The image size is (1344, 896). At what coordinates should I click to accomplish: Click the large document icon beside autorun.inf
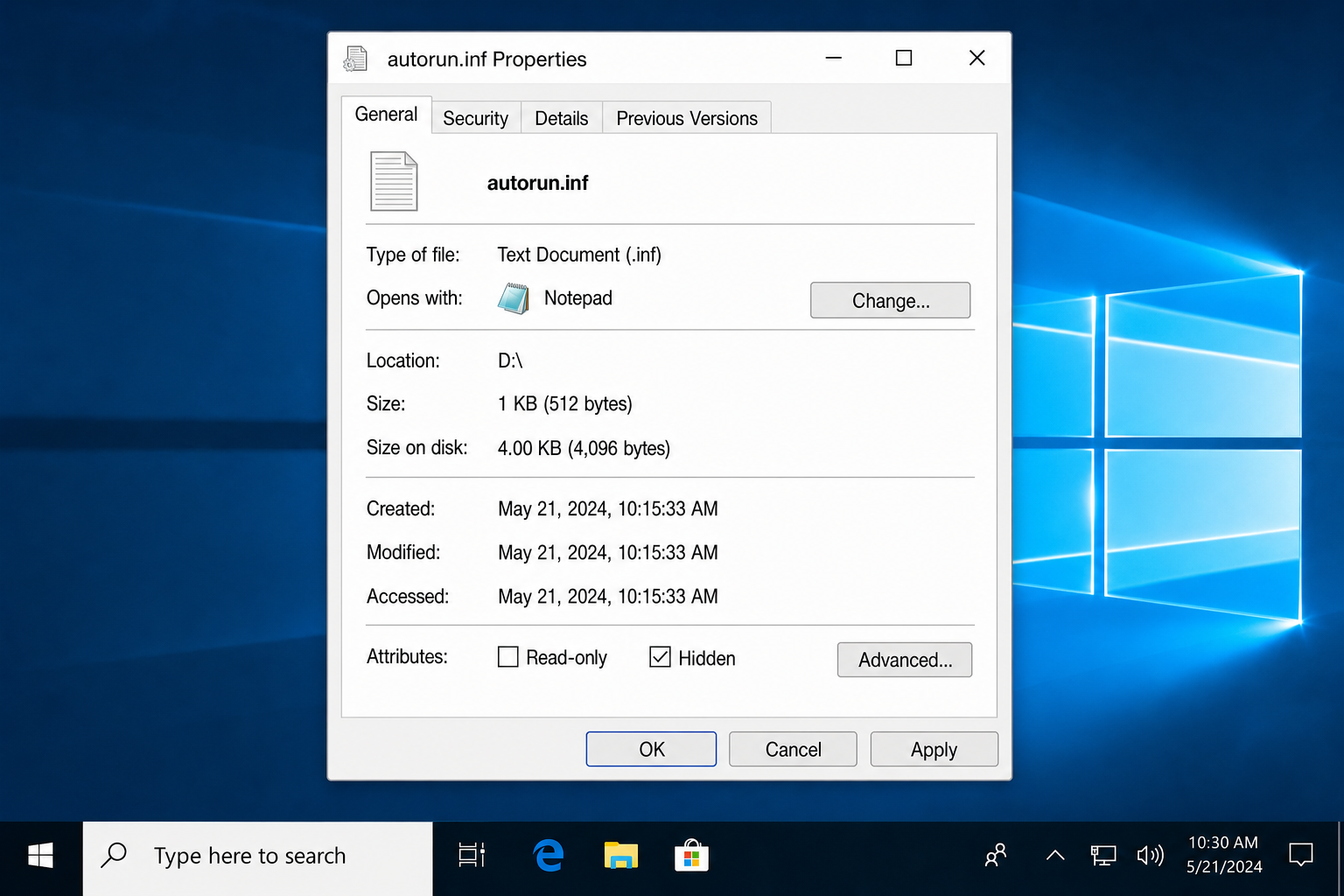tap(394, 181)
